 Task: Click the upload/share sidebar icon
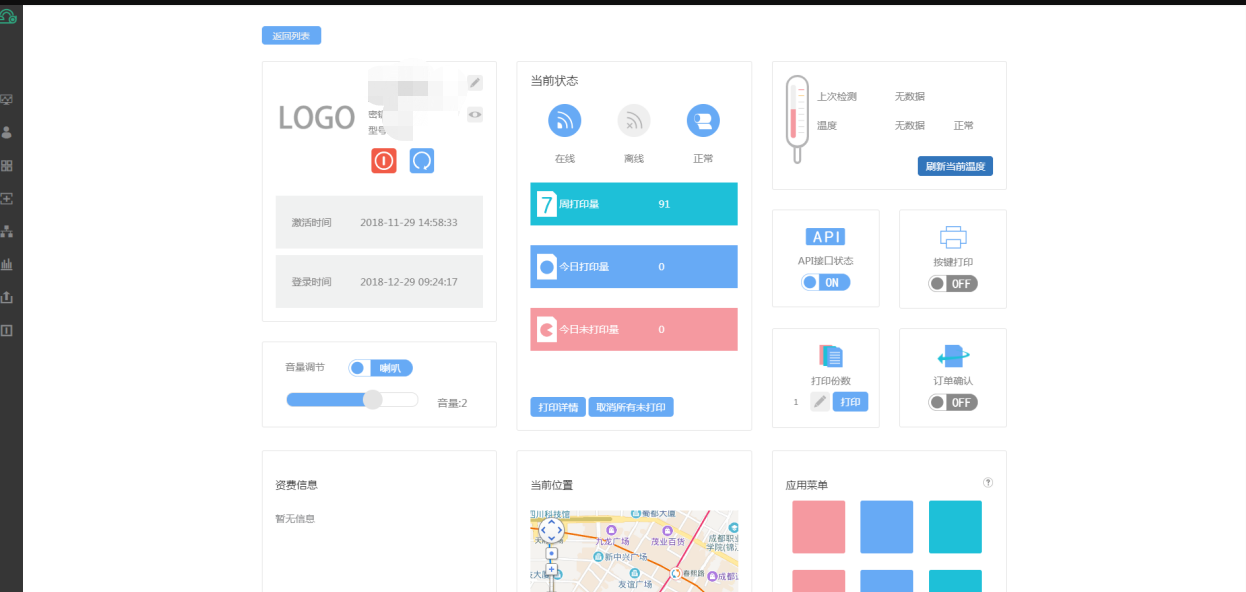click(x=7, y=297)
